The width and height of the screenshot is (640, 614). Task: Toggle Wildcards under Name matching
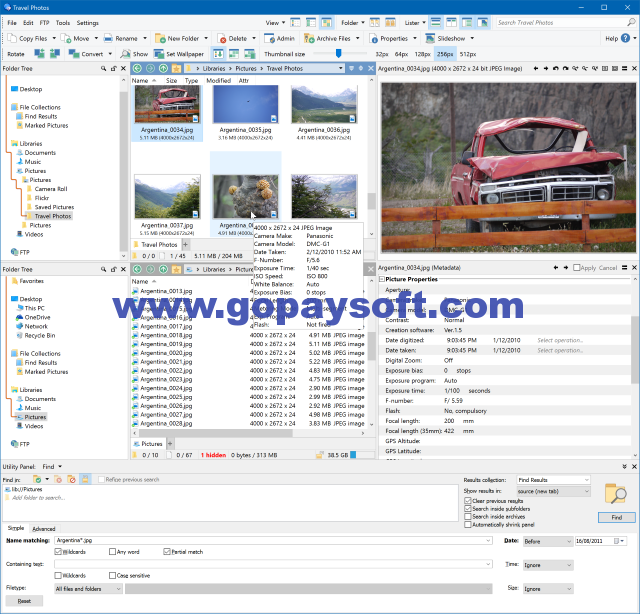(x=58, y=552)
